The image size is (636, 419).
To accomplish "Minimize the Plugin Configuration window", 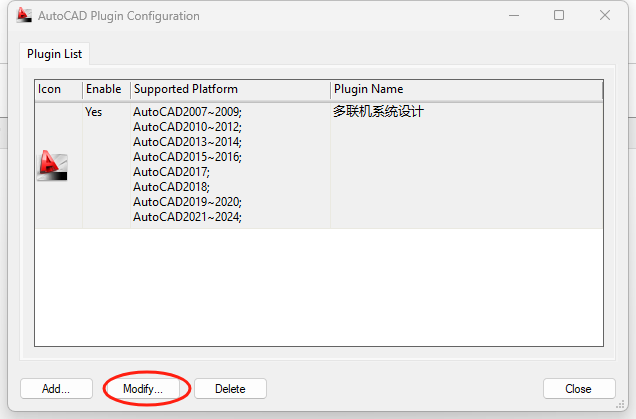I will 513,16.
